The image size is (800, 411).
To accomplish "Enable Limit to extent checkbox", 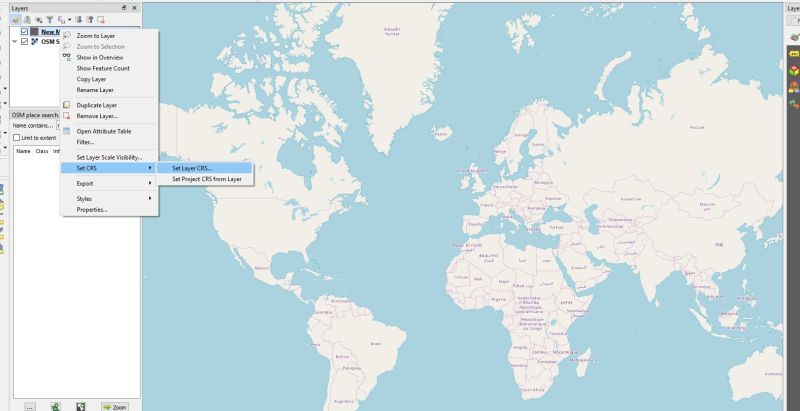I will 16,138.
